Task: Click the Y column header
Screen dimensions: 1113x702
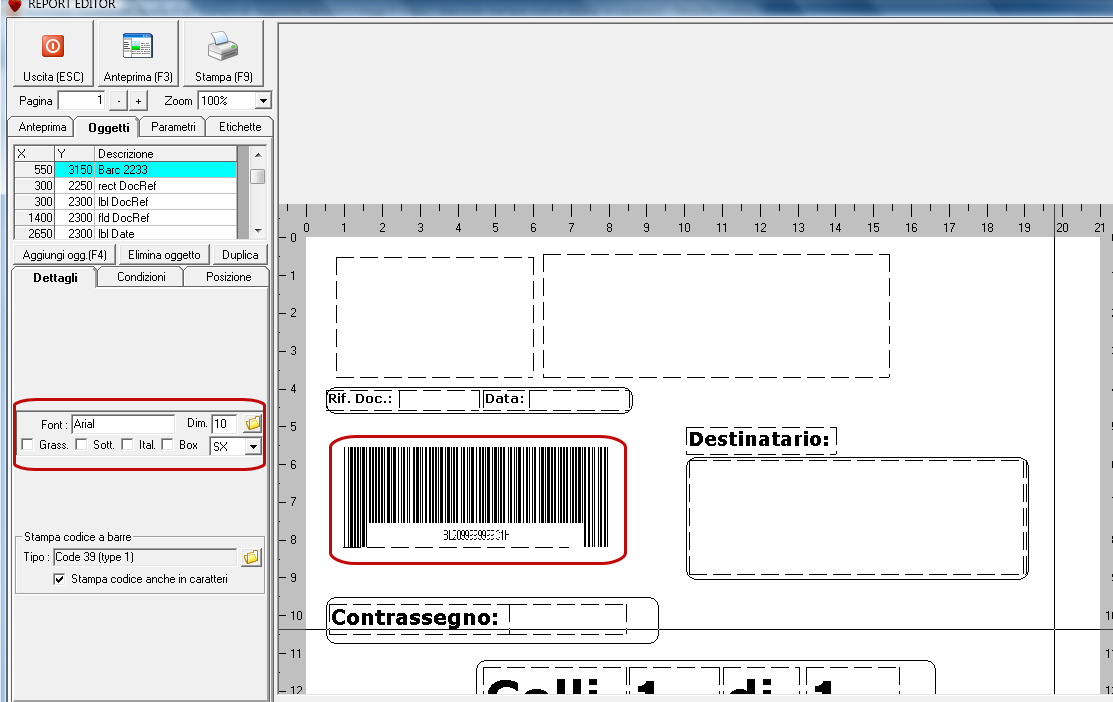Action: coord(75,153)
